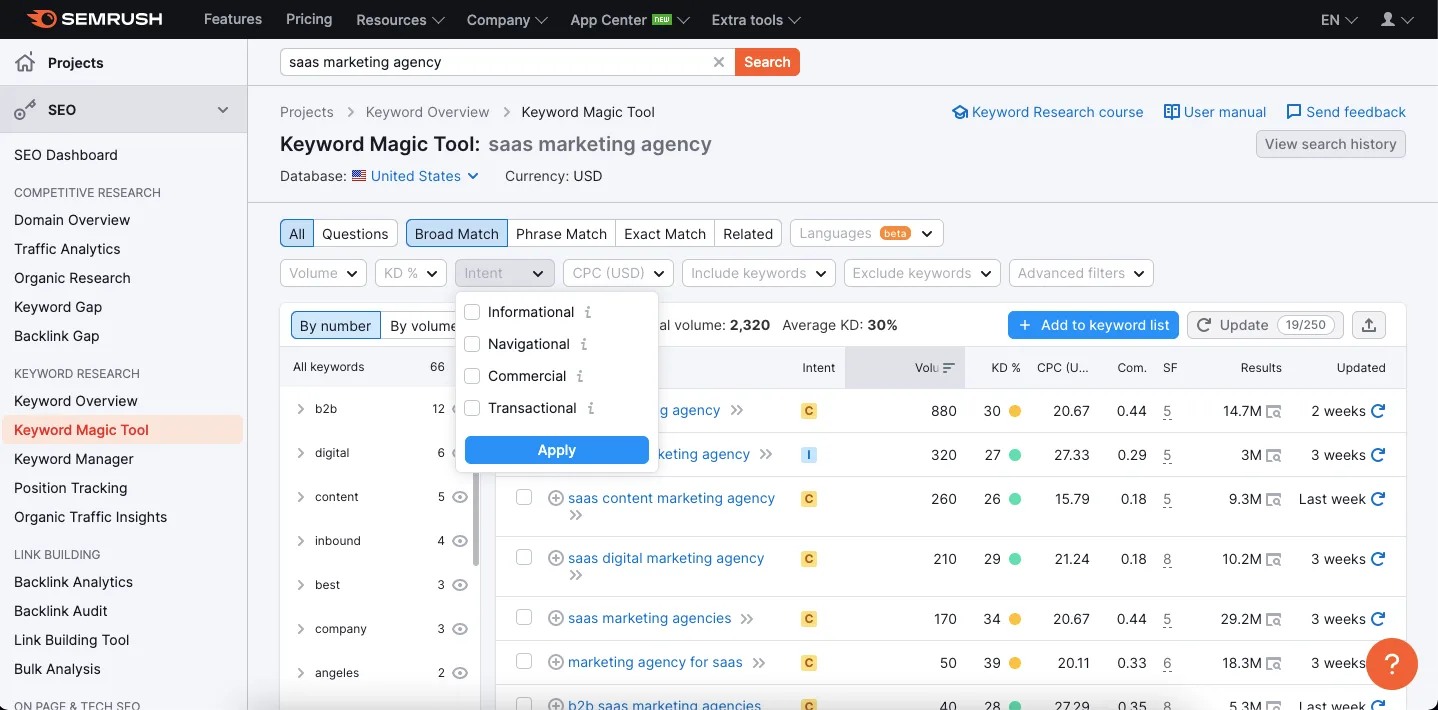
Task: Clear the search field with the X icon
Action: 718,62
